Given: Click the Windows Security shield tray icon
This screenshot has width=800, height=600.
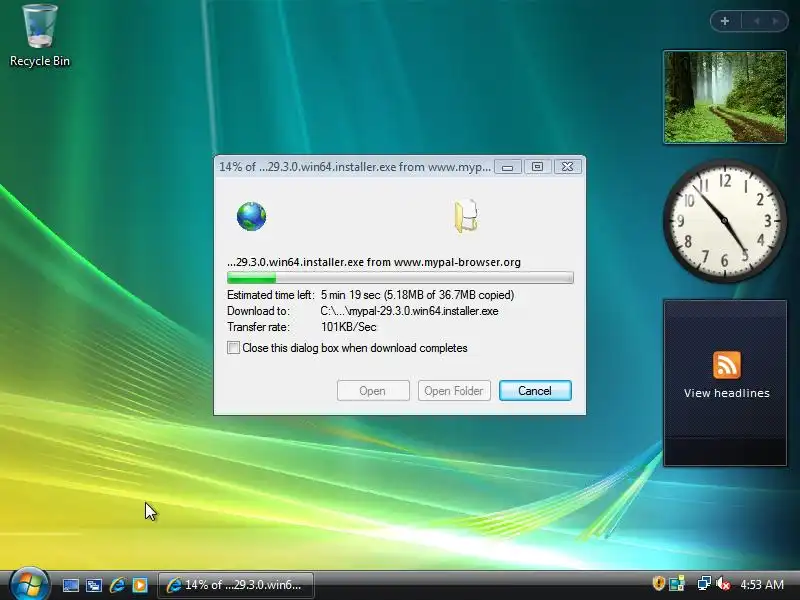Looking at the screenshot, I should tap(659, 583).
